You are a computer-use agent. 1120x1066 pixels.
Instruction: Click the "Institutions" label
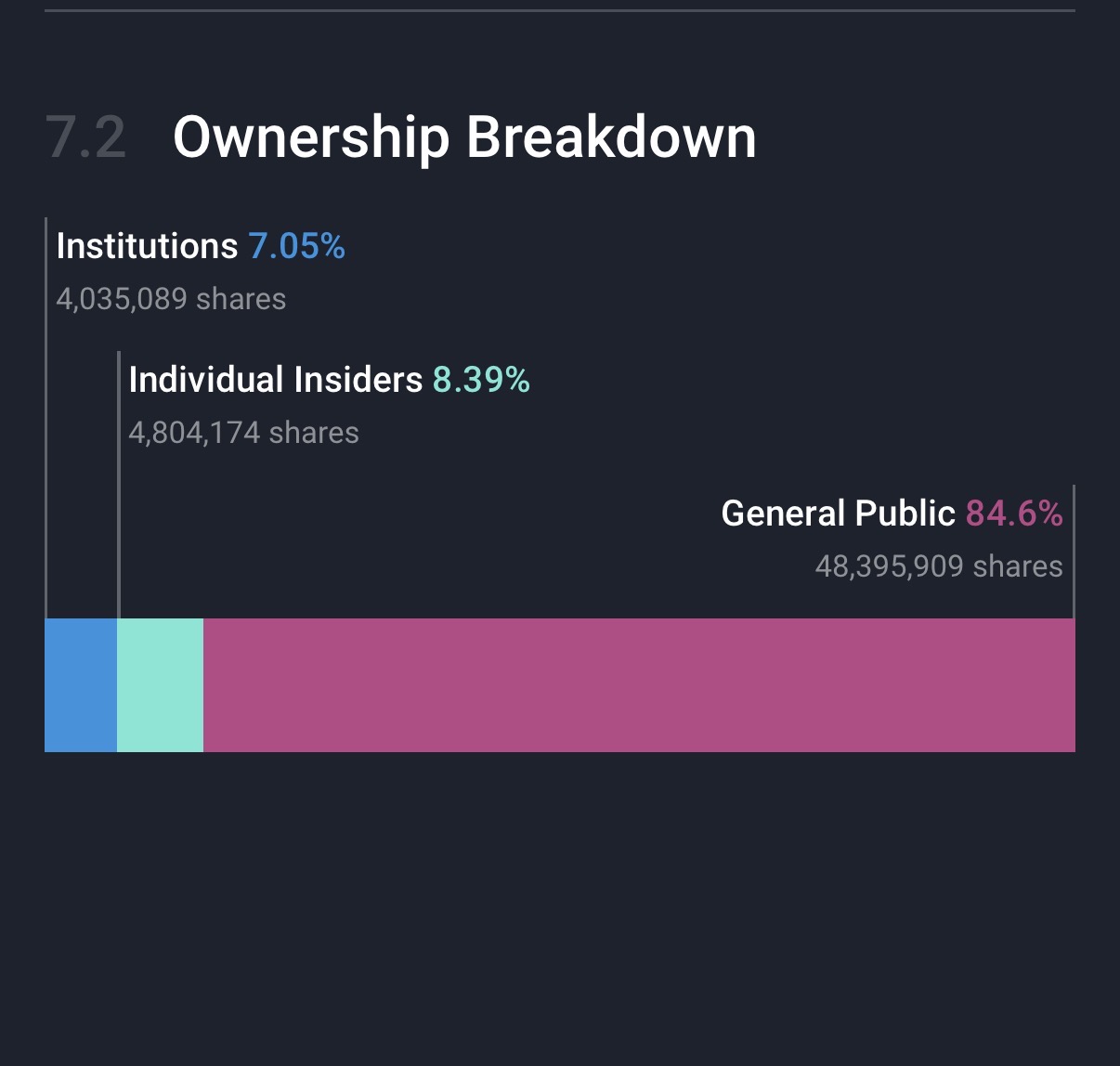click(147, 246)
